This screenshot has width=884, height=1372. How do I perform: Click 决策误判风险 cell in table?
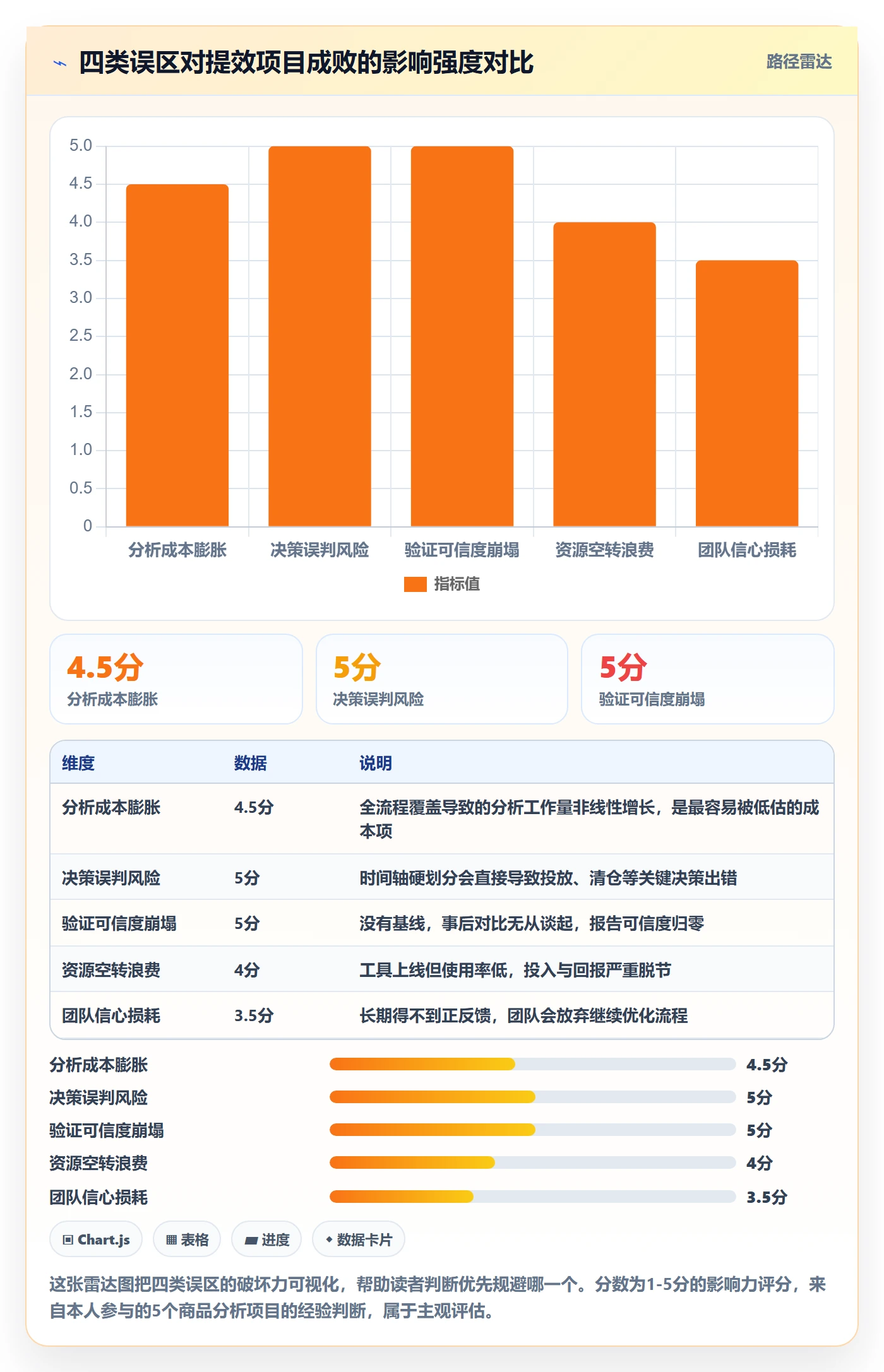(111, 878)
